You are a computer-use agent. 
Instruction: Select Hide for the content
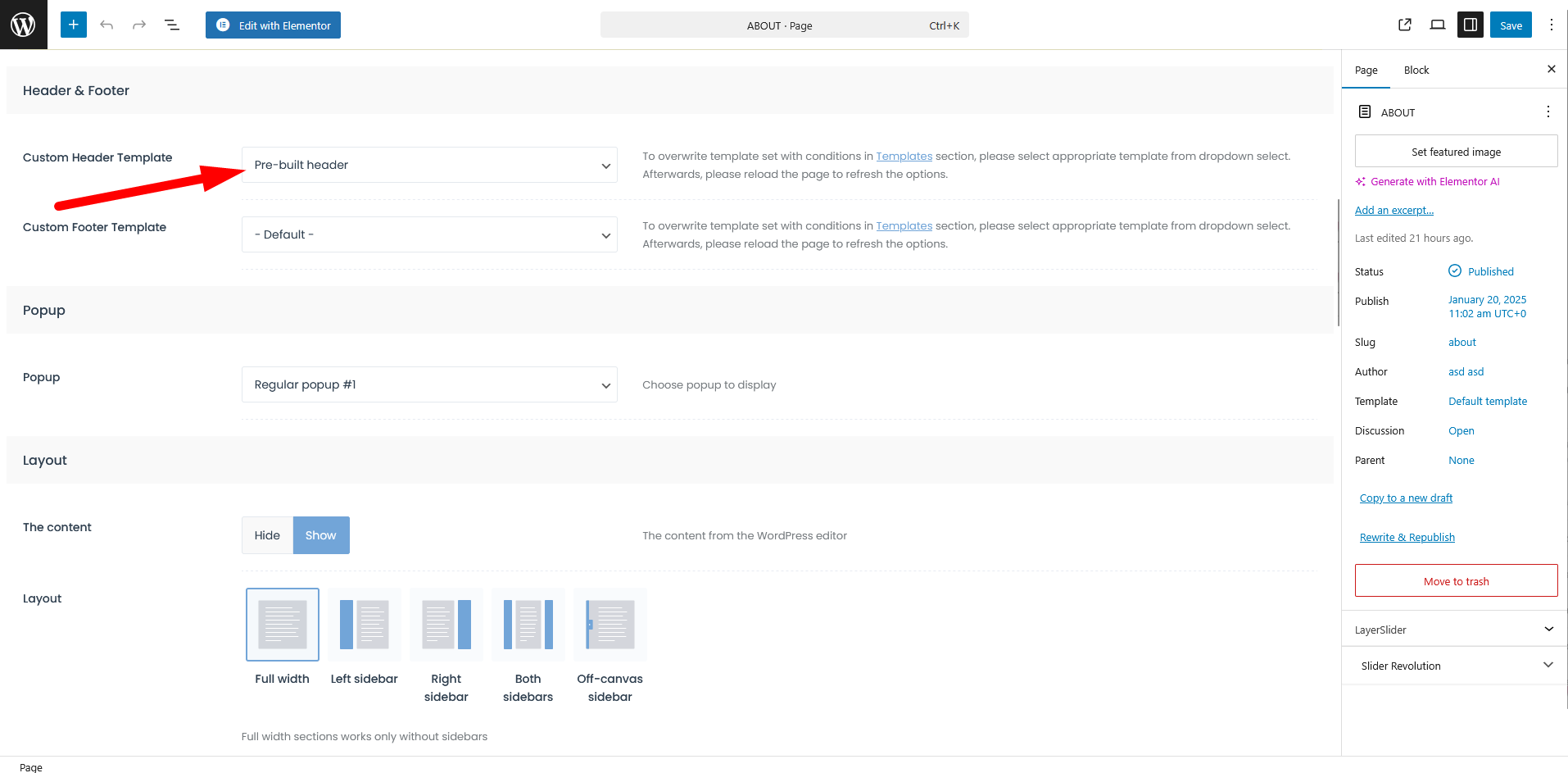coord(267,535)
